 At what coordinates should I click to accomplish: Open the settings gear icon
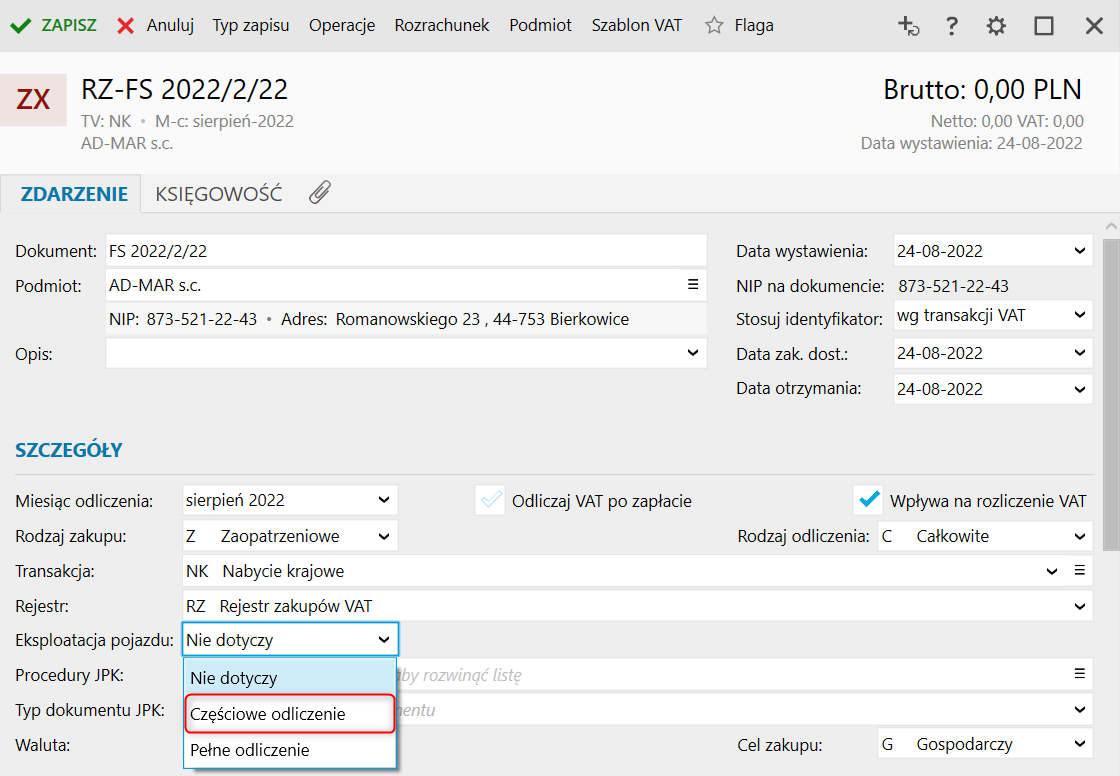coord(996,26)
